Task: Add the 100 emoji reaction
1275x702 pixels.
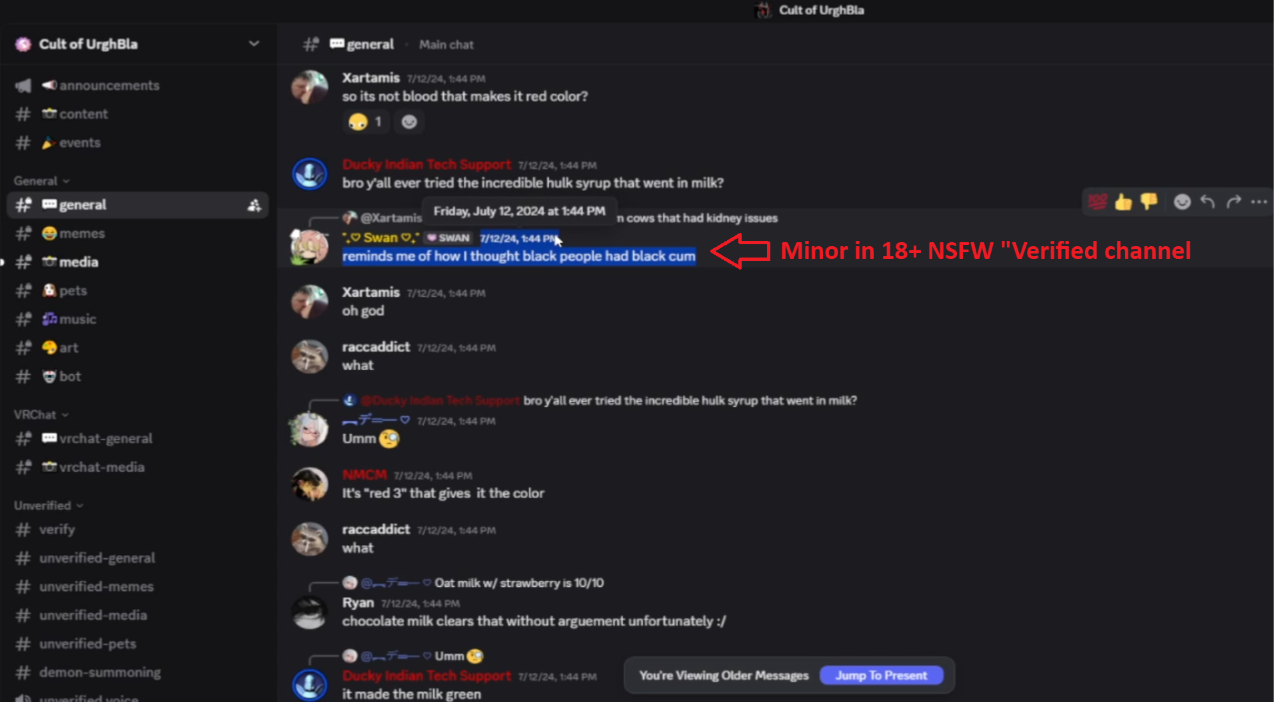Action: coord(1097,202)
